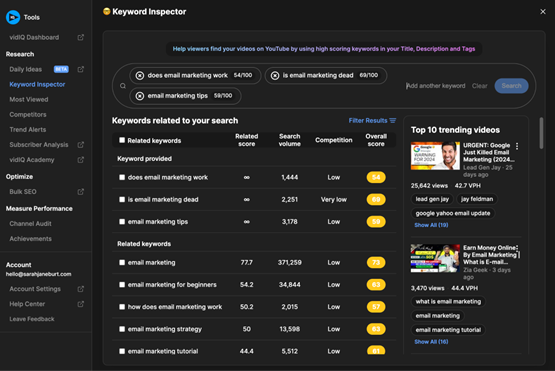Open three-dot menu on URGENT Google video

[x=517, y=146]
